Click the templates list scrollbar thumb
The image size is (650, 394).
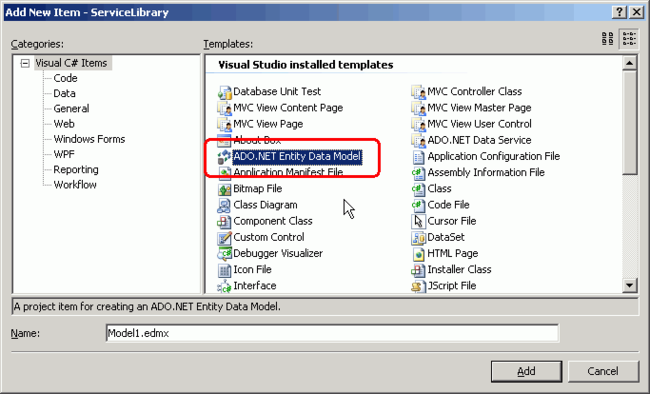[629, 122]
